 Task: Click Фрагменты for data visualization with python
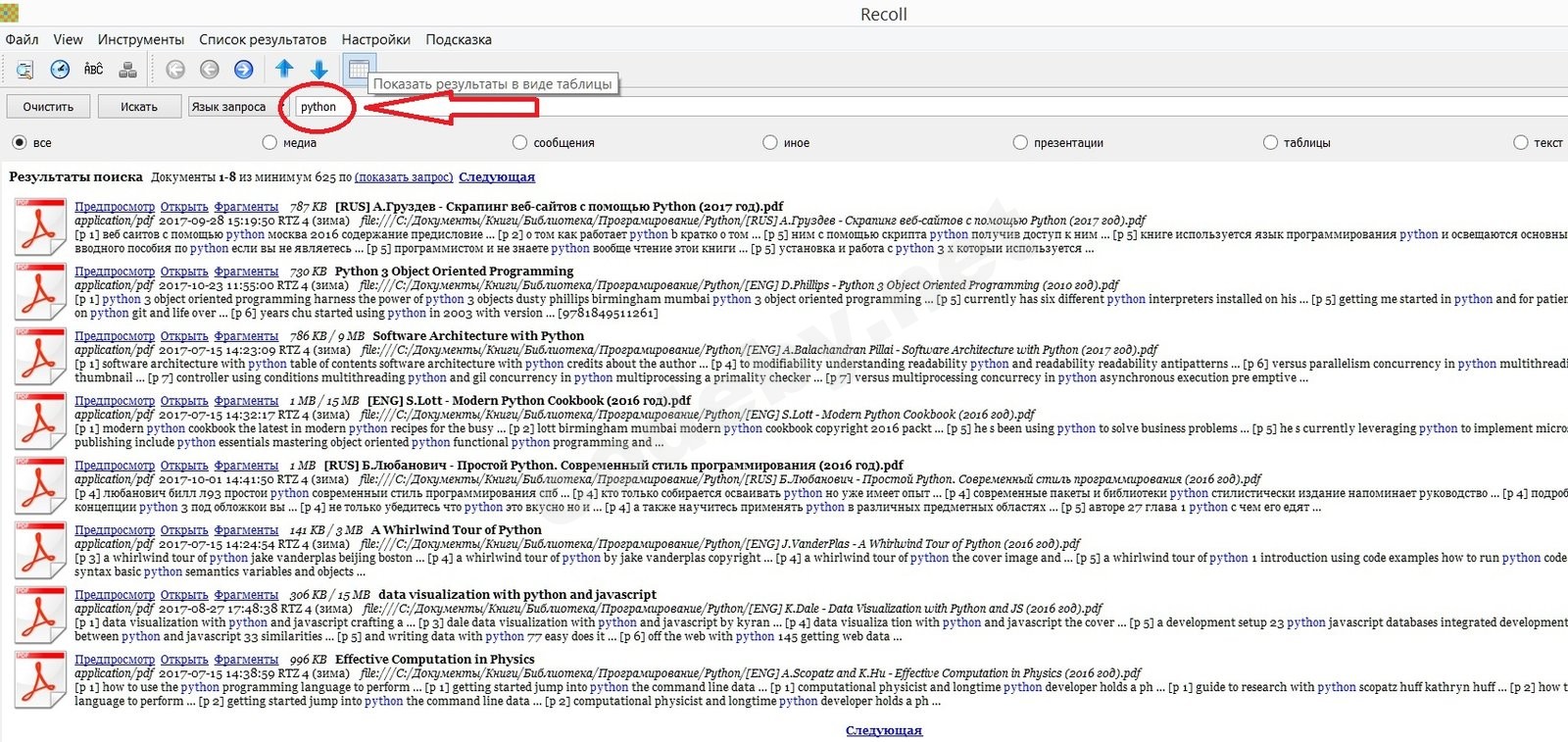coord(246,595)
